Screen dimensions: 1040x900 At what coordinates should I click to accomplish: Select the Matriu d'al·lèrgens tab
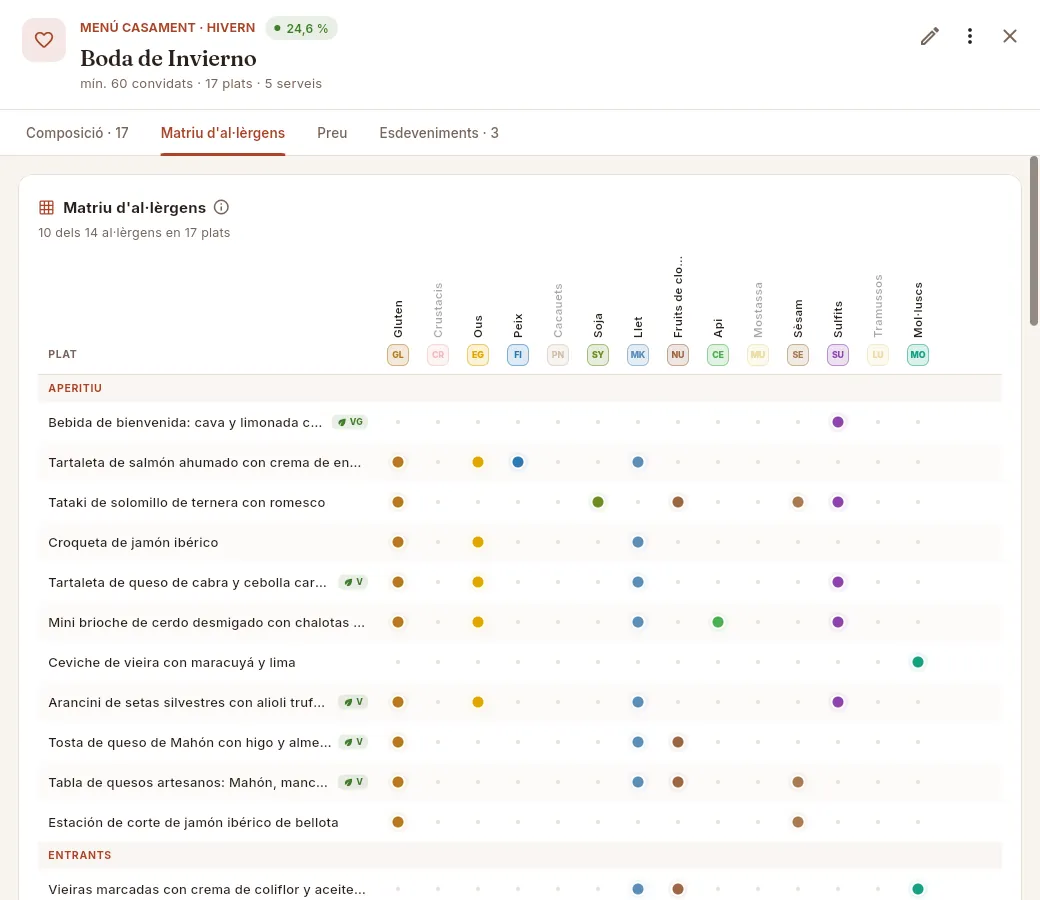tap(223, 133)
